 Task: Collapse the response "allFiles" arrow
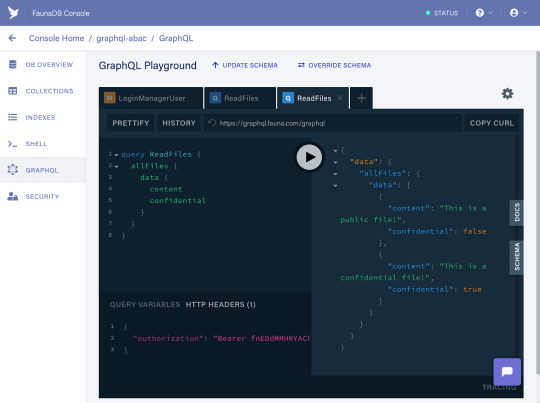point(335,174)
